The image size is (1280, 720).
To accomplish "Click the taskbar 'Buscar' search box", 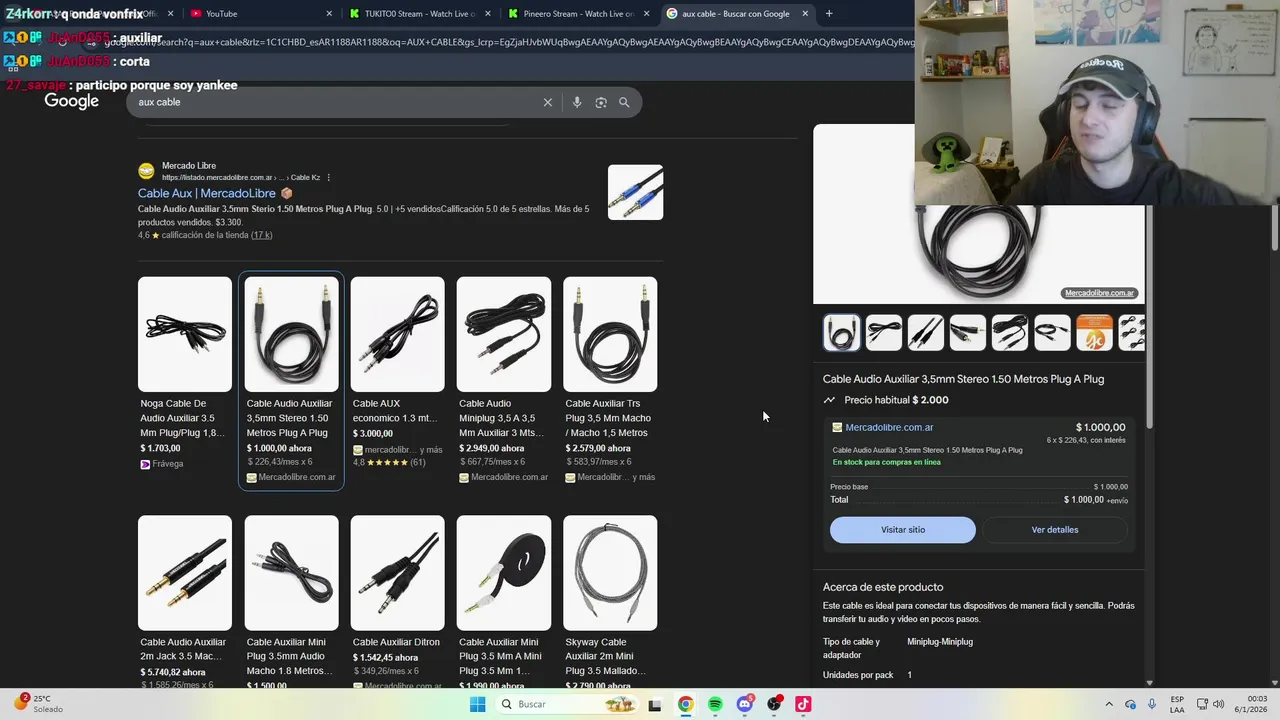I will click(566, 704).
